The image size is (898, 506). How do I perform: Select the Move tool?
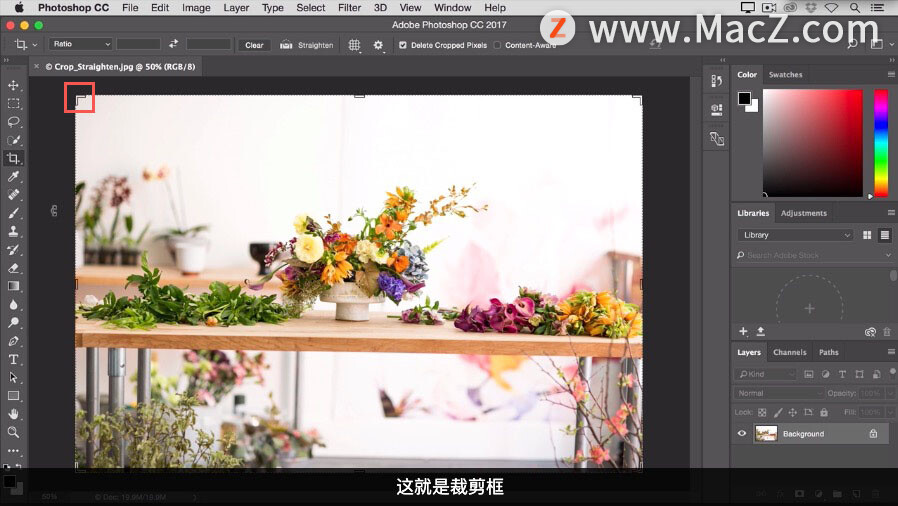click(13, 85)
